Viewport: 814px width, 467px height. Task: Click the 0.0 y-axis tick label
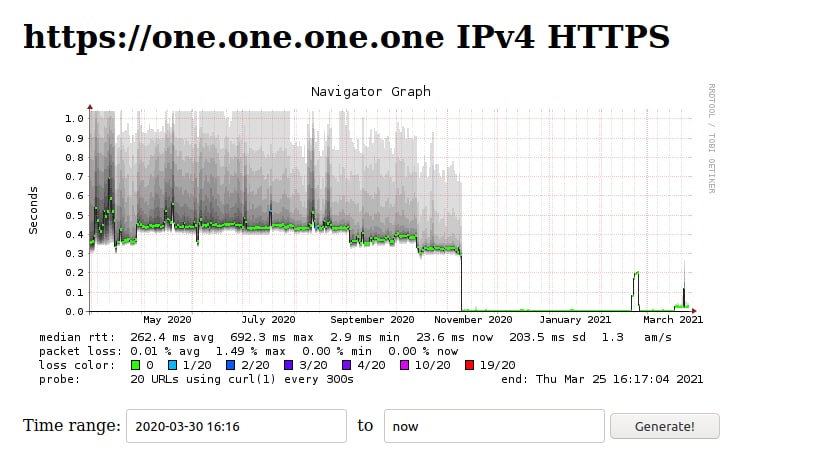[x=74, y=311]
